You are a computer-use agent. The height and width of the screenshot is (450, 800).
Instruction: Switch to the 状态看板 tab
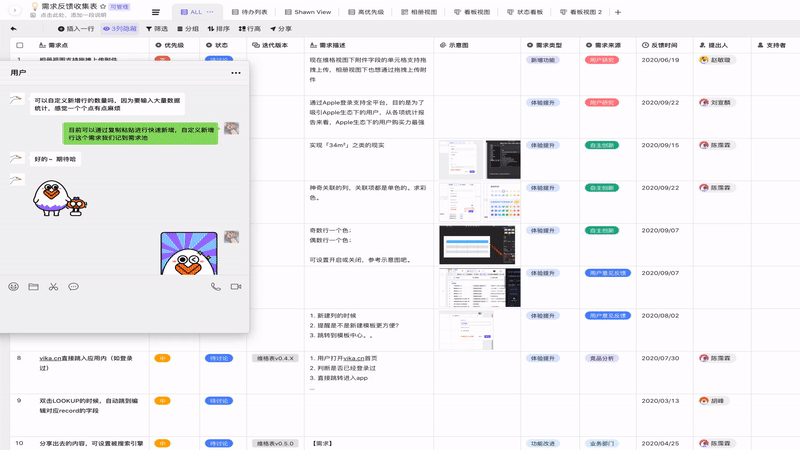pos(525,12)
